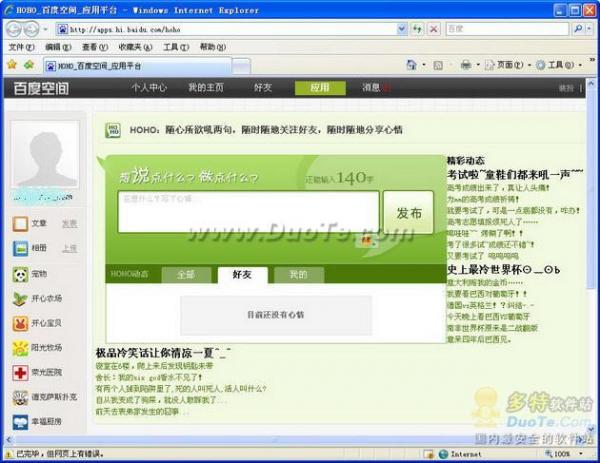Switch to the 我的 HOHO tab
The image size is (600, 463).
[x=299, y=275]
